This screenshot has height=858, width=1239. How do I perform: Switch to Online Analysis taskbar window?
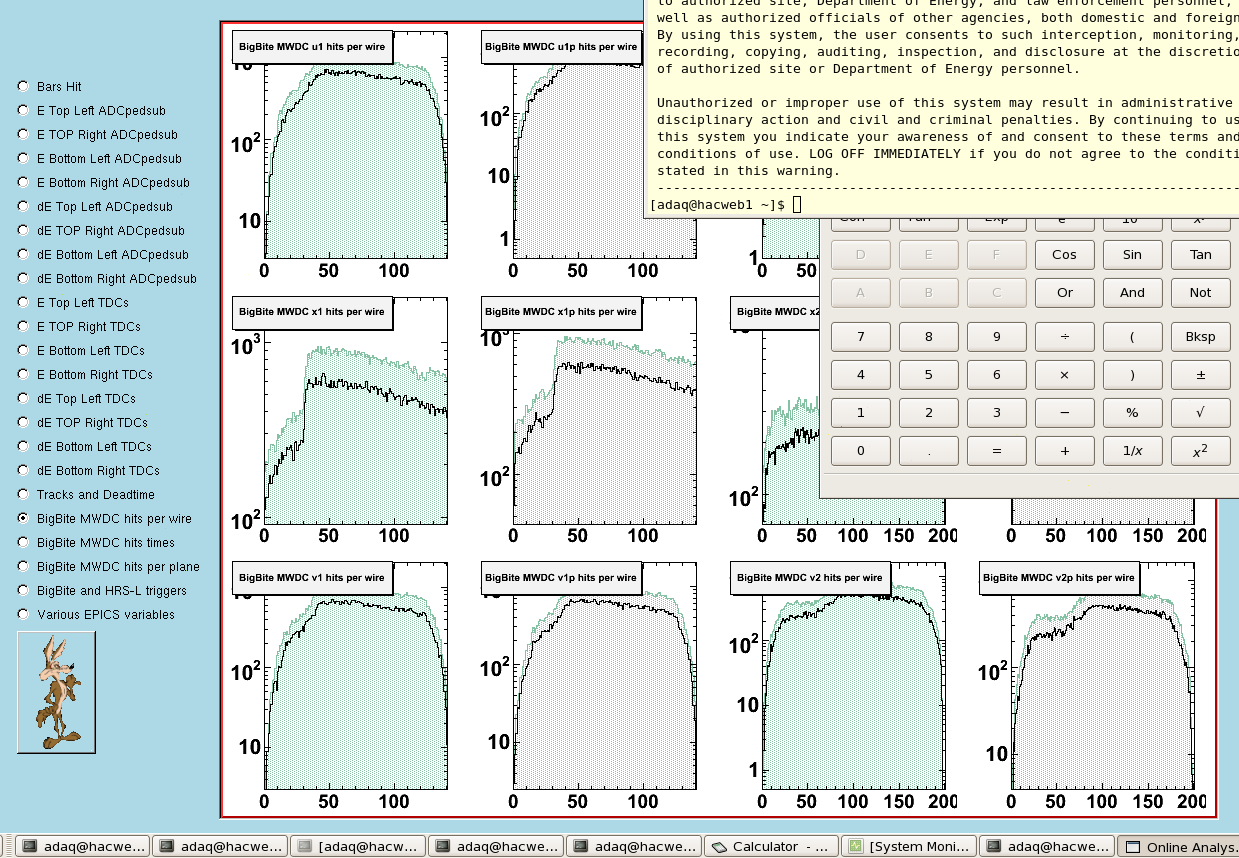point(1178,846)
